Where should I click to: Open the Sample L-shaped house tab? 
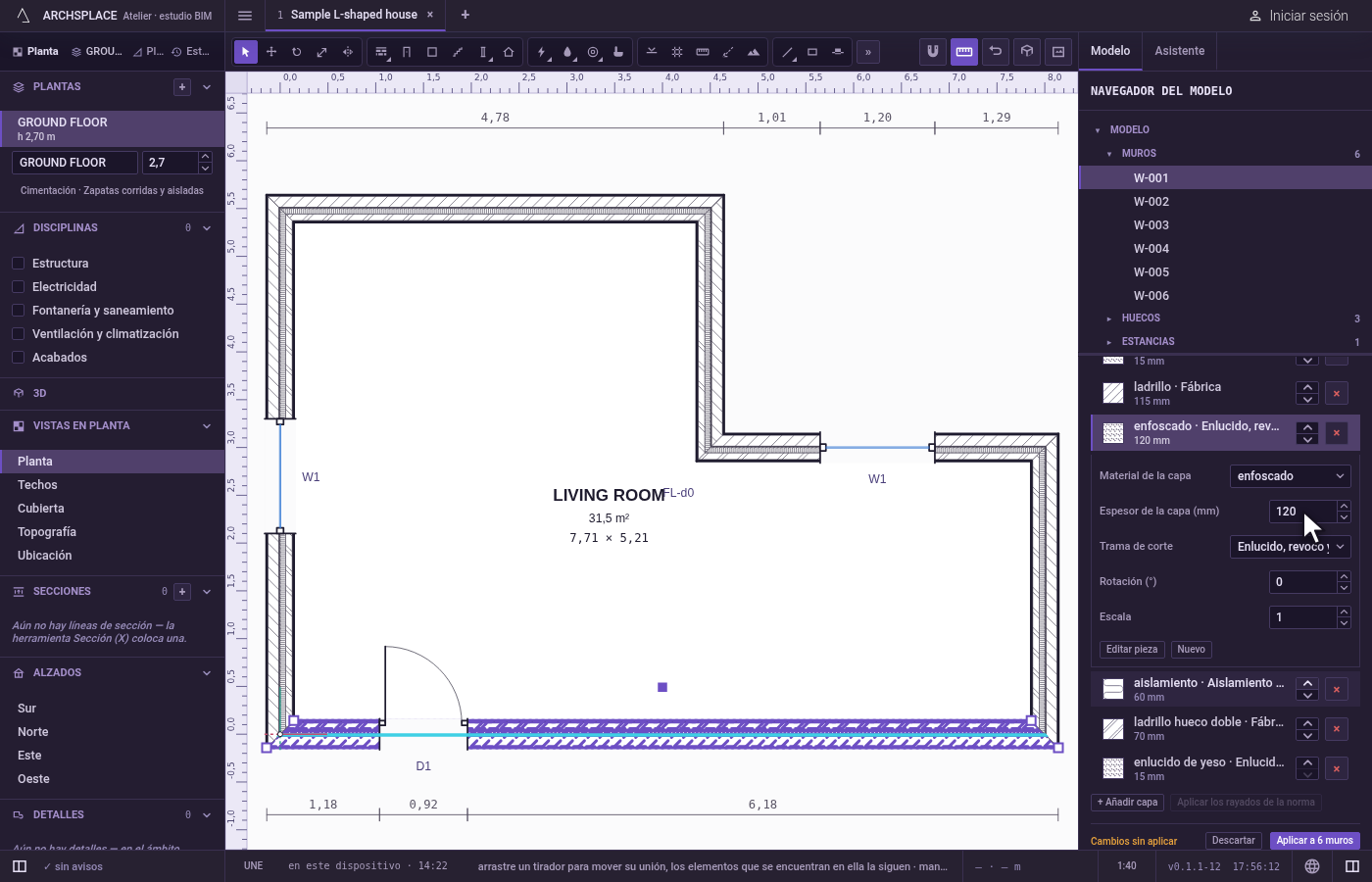tap(354, 15)
